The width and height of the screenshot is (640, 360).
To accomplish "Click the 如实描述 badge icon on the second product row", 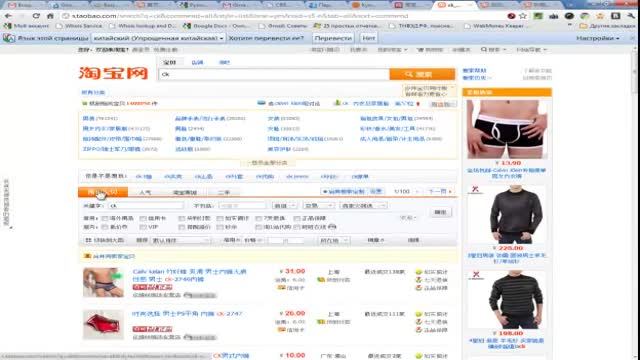I will [x=418, y=314].
